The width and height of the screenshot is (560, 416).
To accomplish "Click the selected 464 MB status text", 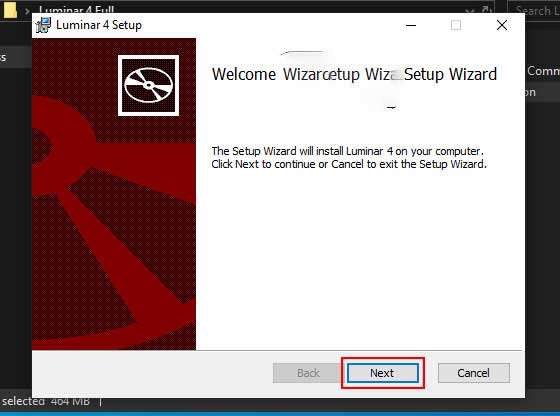I will tap(46, 401).
